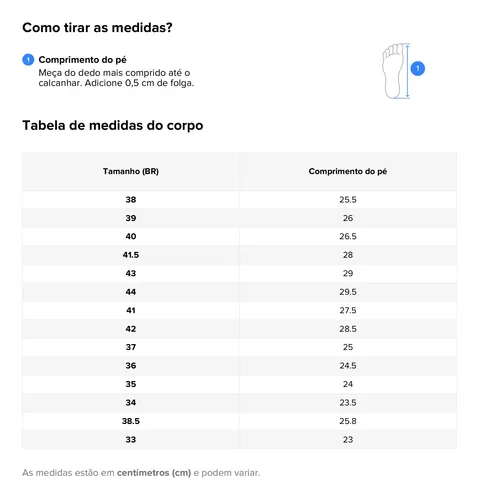
Task: Click the blue number 1 badge beside heading
Action: tap(28, 60)
